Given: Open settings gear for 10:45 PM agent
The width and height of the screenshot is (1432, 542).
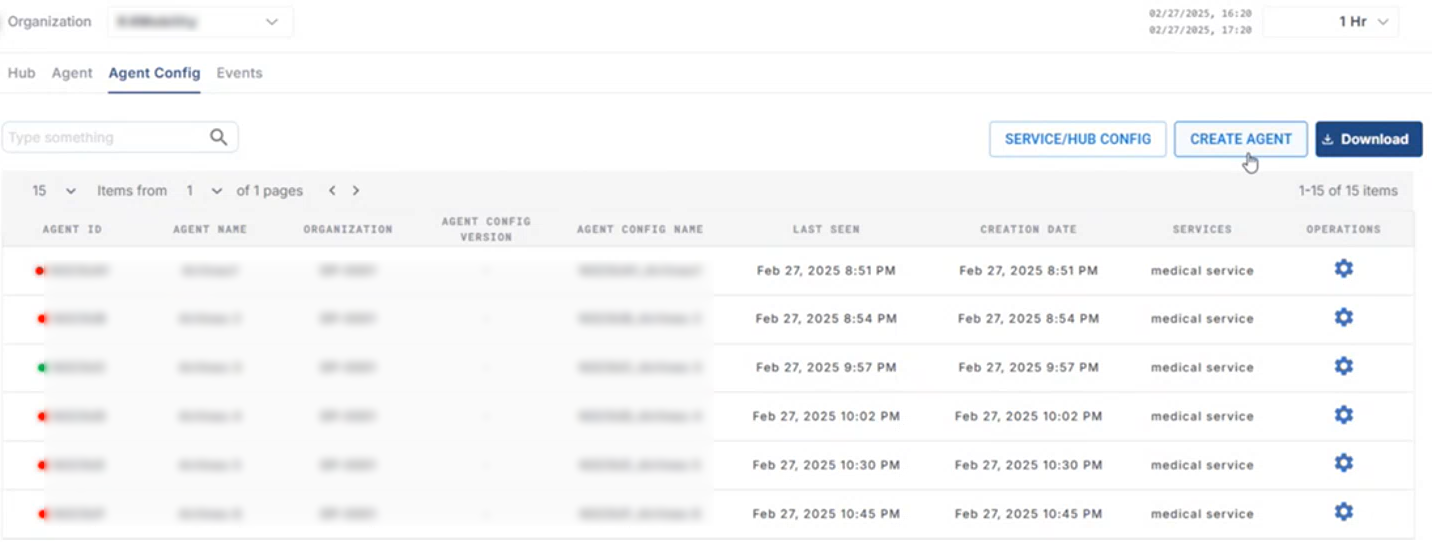Looking at the screenshot, I should pos(1343,512).
